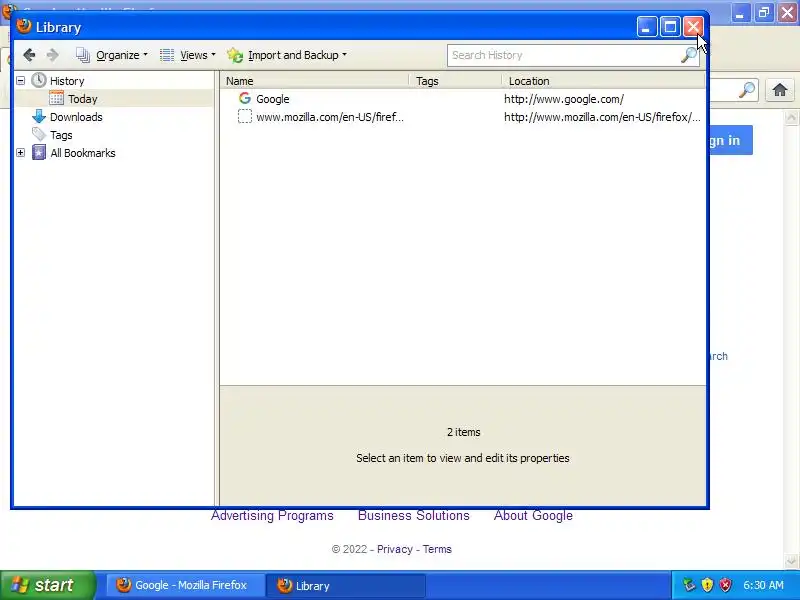800x600 pixels.
Task: Minimize the Library window
Action: pos(646,27)
